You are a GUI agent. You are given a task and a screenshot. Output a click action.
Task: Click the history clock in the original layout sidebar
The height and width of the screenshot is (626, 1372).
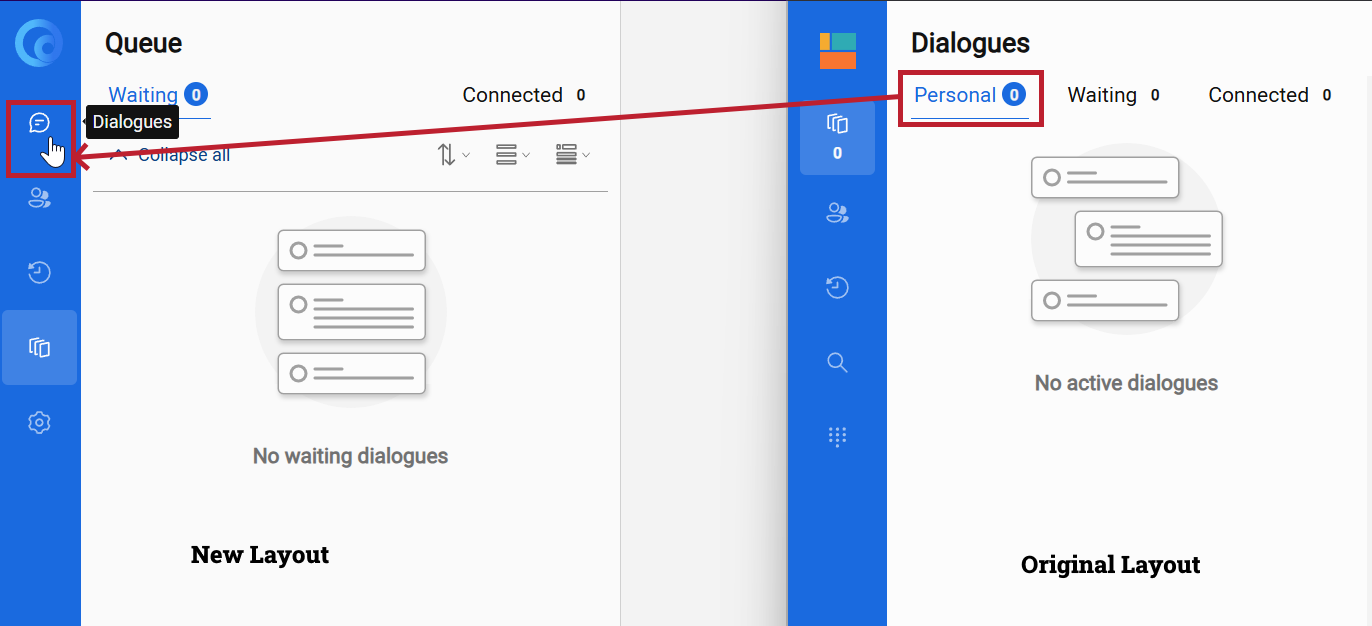[837, 288]
